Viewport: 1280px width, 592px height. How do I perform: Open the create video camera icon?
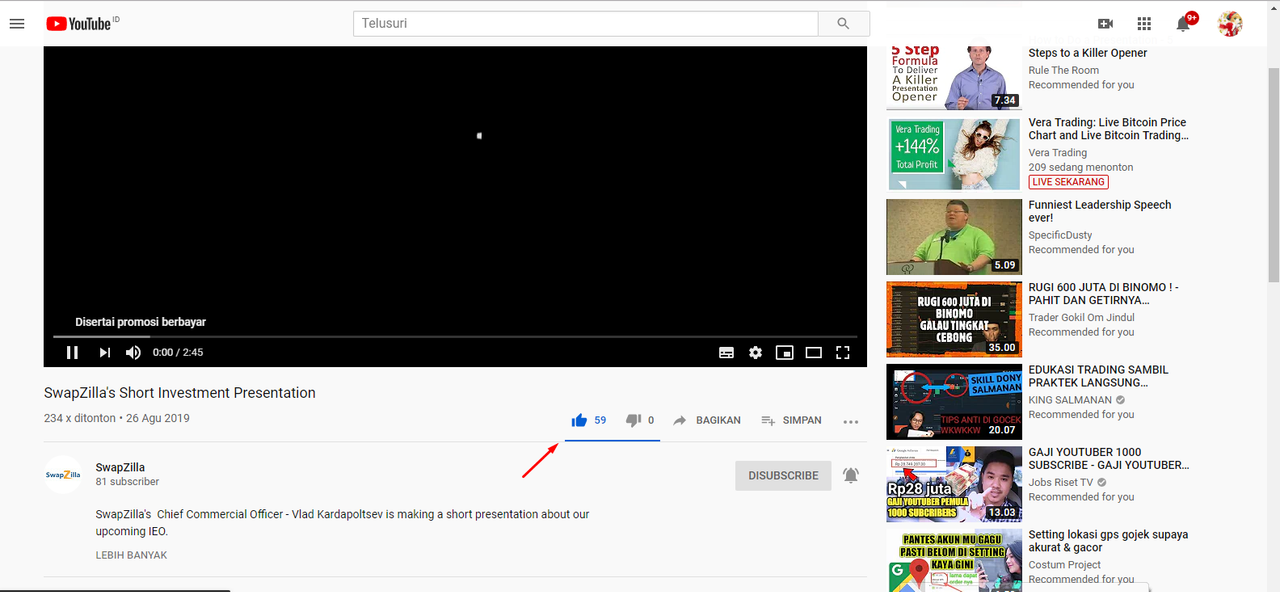pyautogui.click(x=1105, y=23)
